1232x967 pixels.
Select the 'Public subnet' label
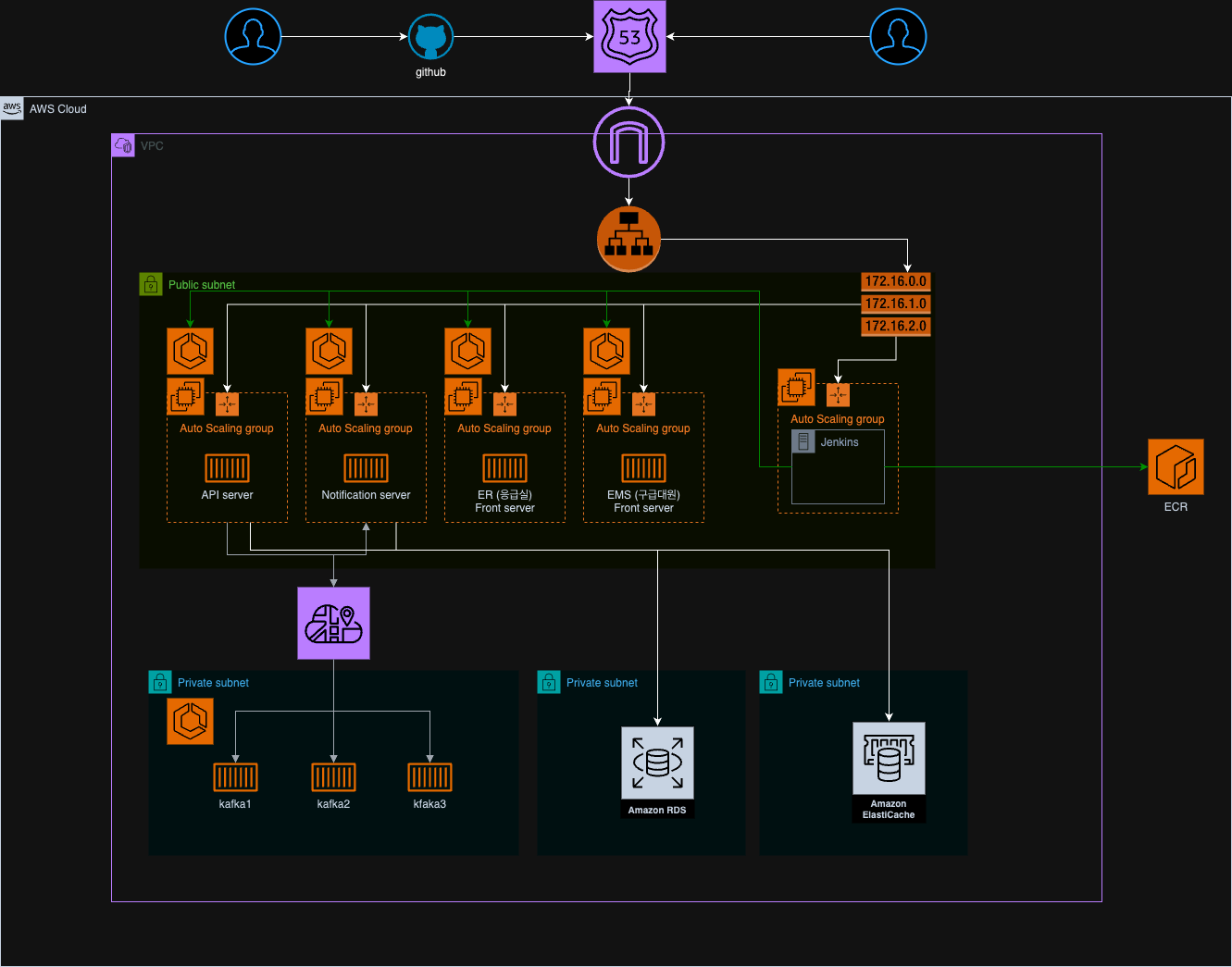pyautogui.click(x=202, y=285)
